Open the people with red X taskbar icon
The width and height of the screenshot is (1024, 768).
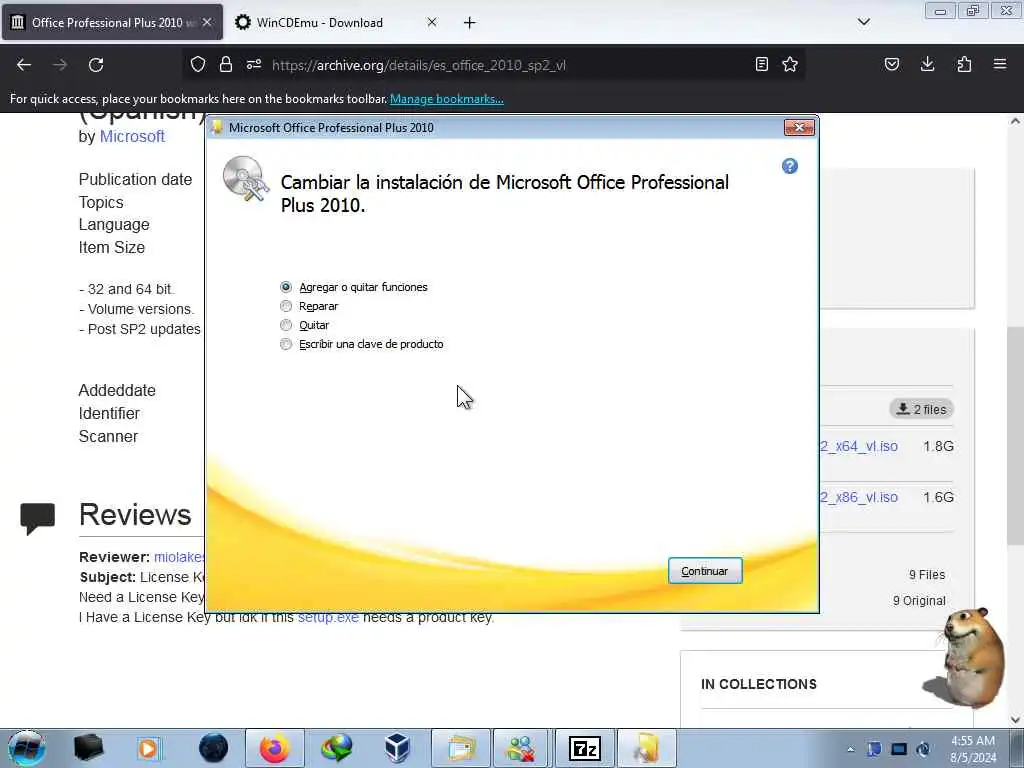(x=521, y=748)
